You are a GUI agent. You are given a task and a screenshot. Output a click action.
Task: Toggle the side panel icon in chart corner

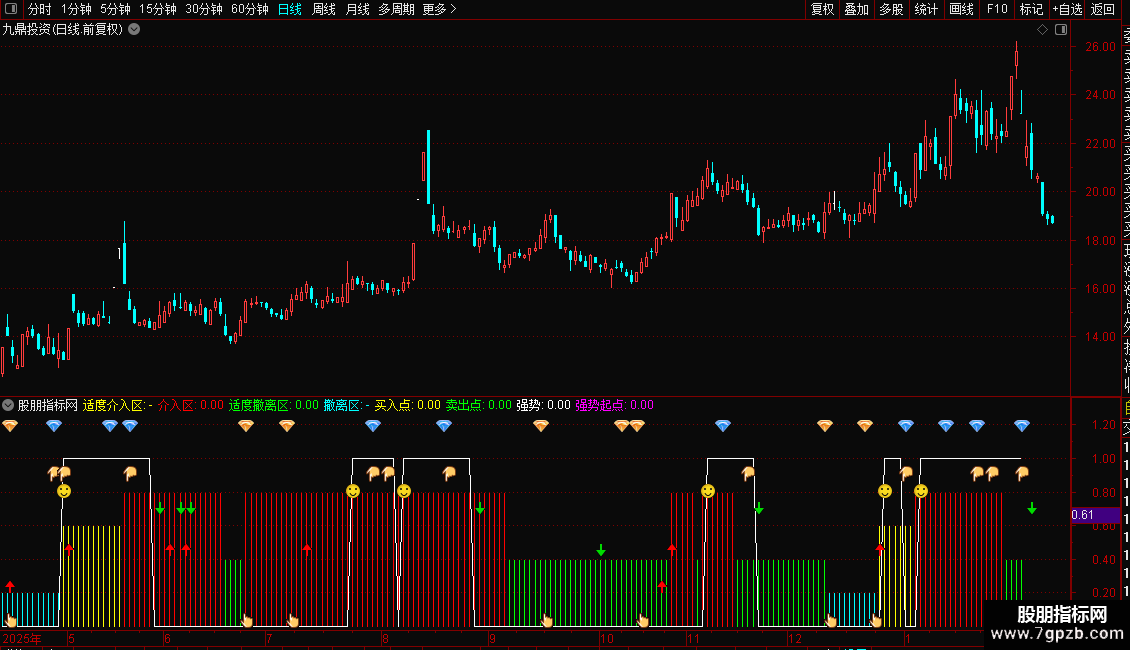1061,30
